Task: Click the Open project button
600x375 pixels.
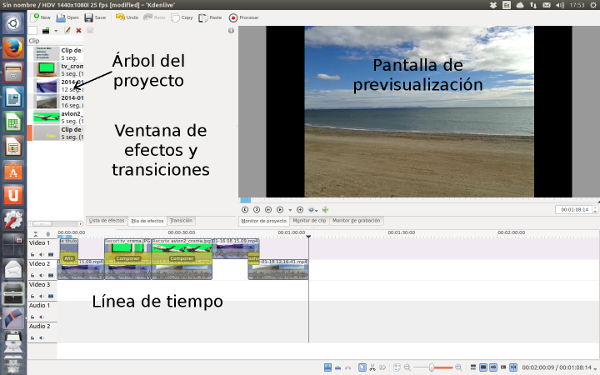Action: 67,18
